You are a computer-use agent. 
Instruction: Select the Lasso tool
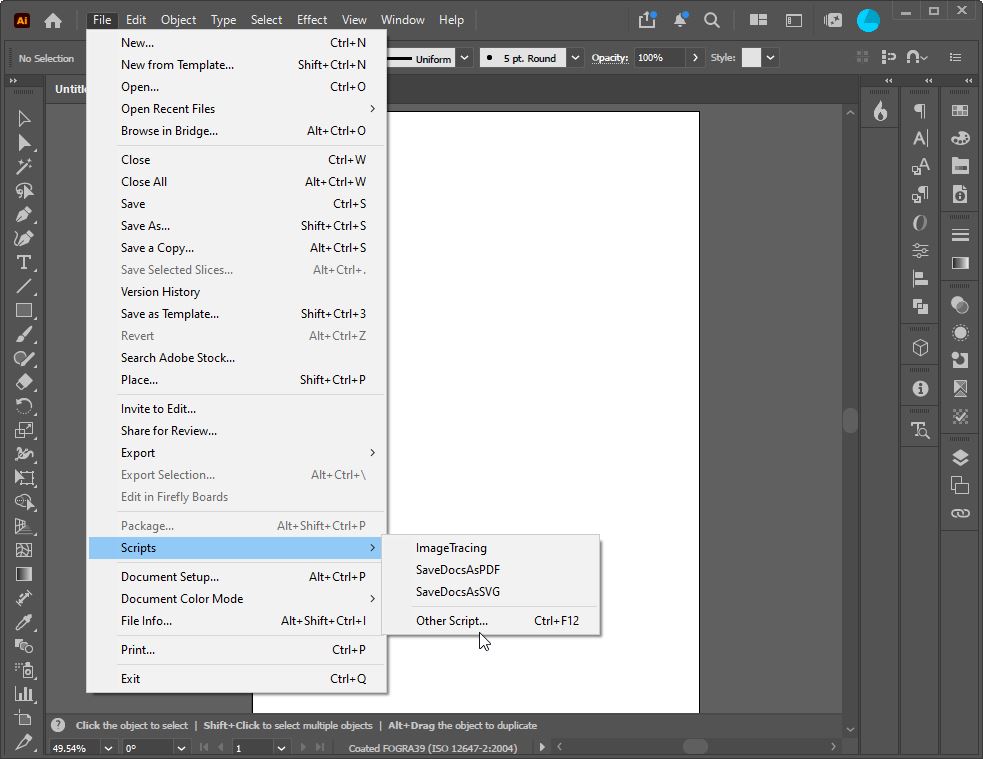click(x=24, y=191)
